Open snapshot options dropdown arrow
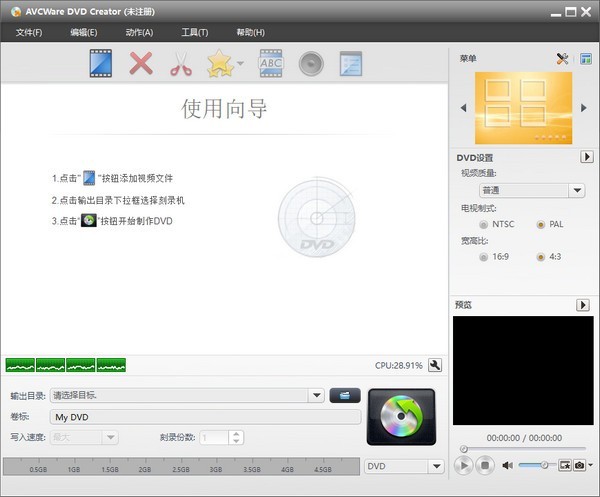This screenshot has width=600, height=497. (590, 465)
